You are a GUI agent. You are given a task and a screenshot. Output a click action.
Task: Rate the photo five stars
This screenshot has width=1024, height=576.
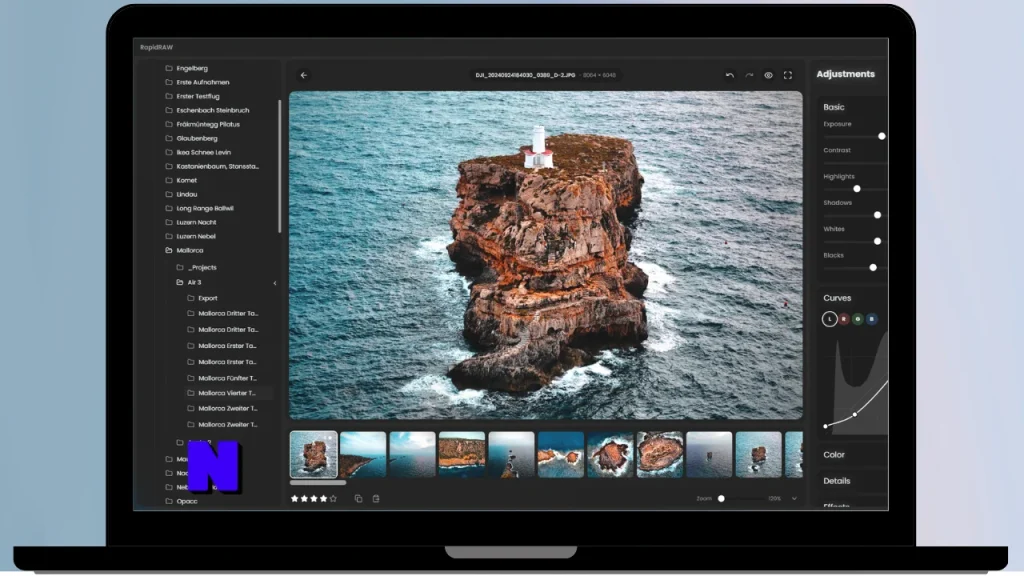coord(333,498)
